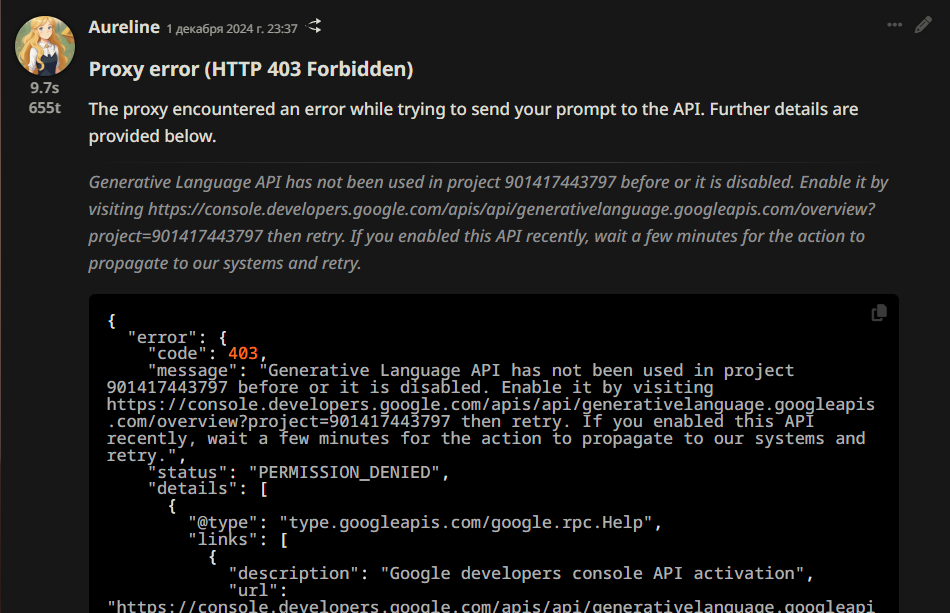Click the Google developers console API activation description
This screenshot has height=613, width=950.
pyautogui.click(x=592, y=573)
